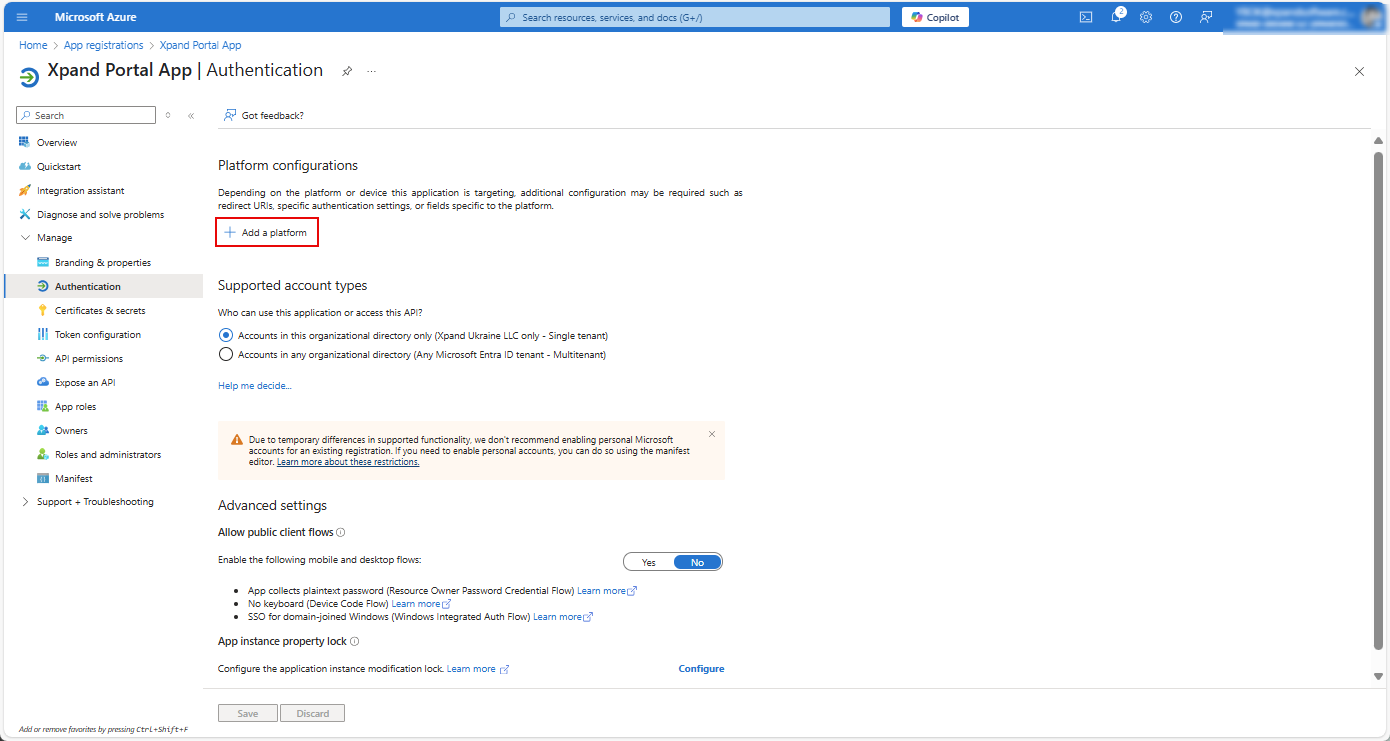Pin the Authentication blade with the pin icon
Viewport: 1390px width, 741px height.
point(347,71)
